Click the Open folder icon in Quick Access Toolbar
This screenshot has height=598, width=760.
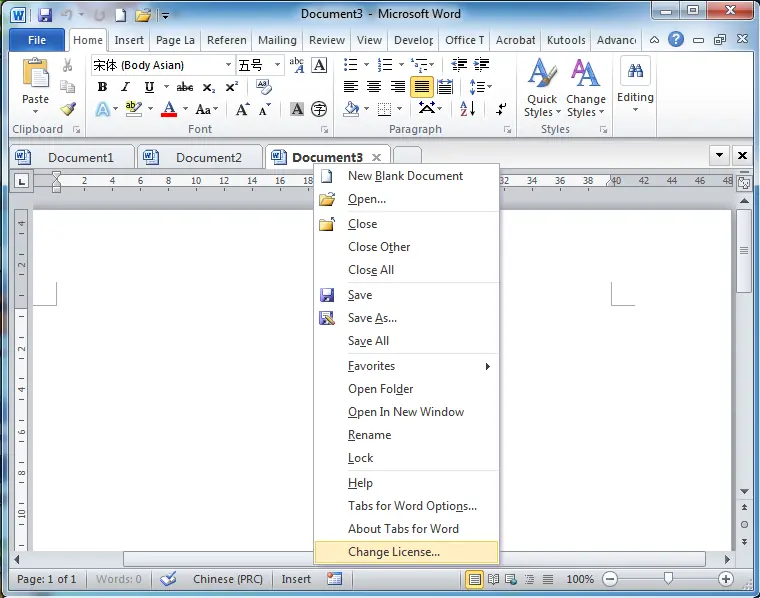click(142, 15)
